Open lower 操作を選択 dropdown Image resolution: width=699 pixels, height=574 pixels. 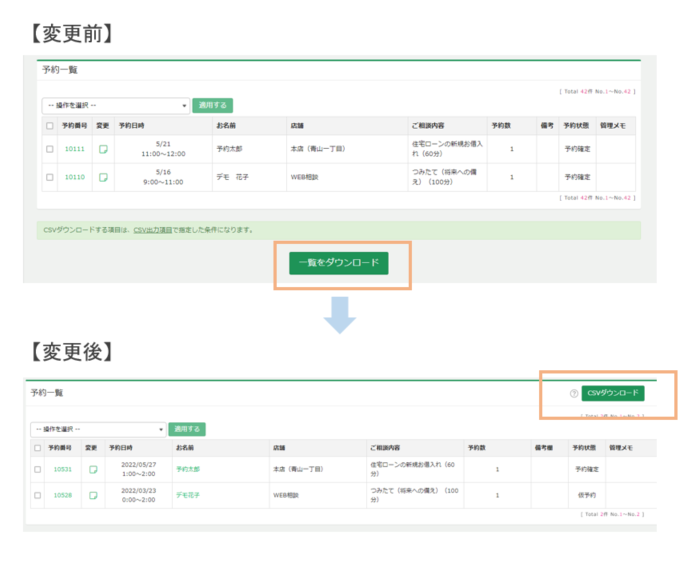click(98, 429)
